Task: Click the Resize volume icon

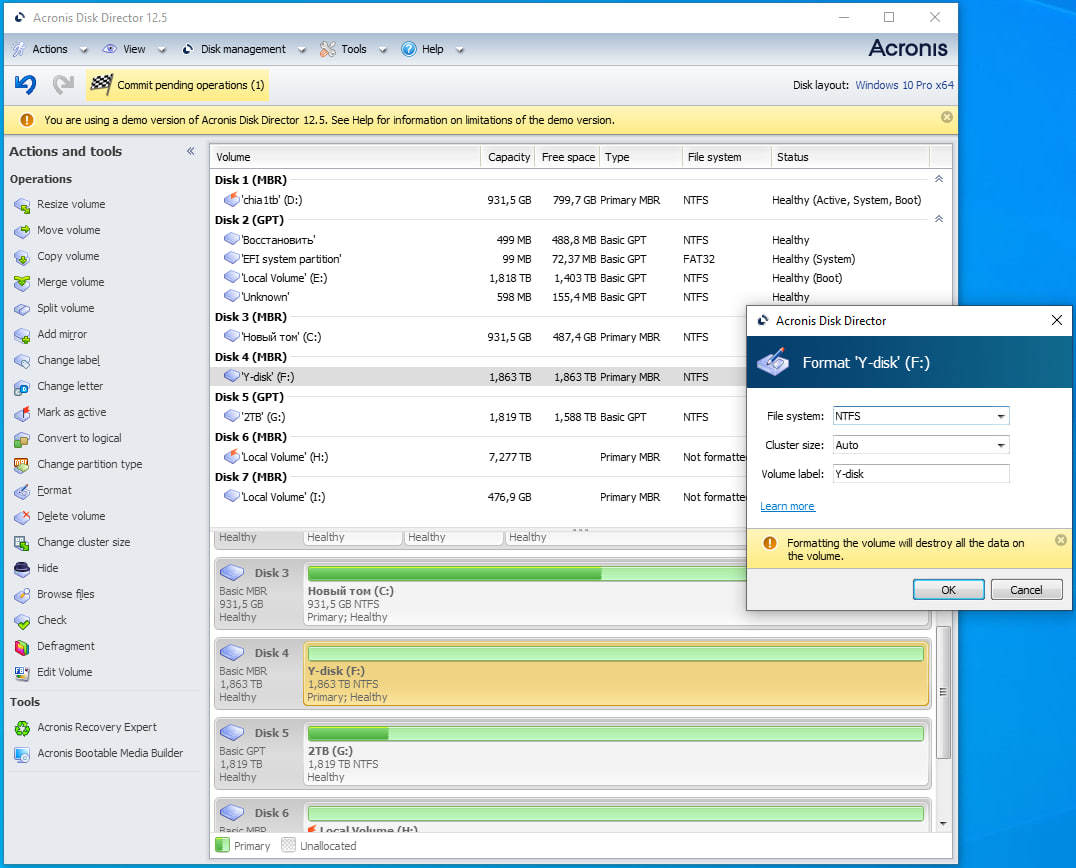Action: [x=22, y=205]
